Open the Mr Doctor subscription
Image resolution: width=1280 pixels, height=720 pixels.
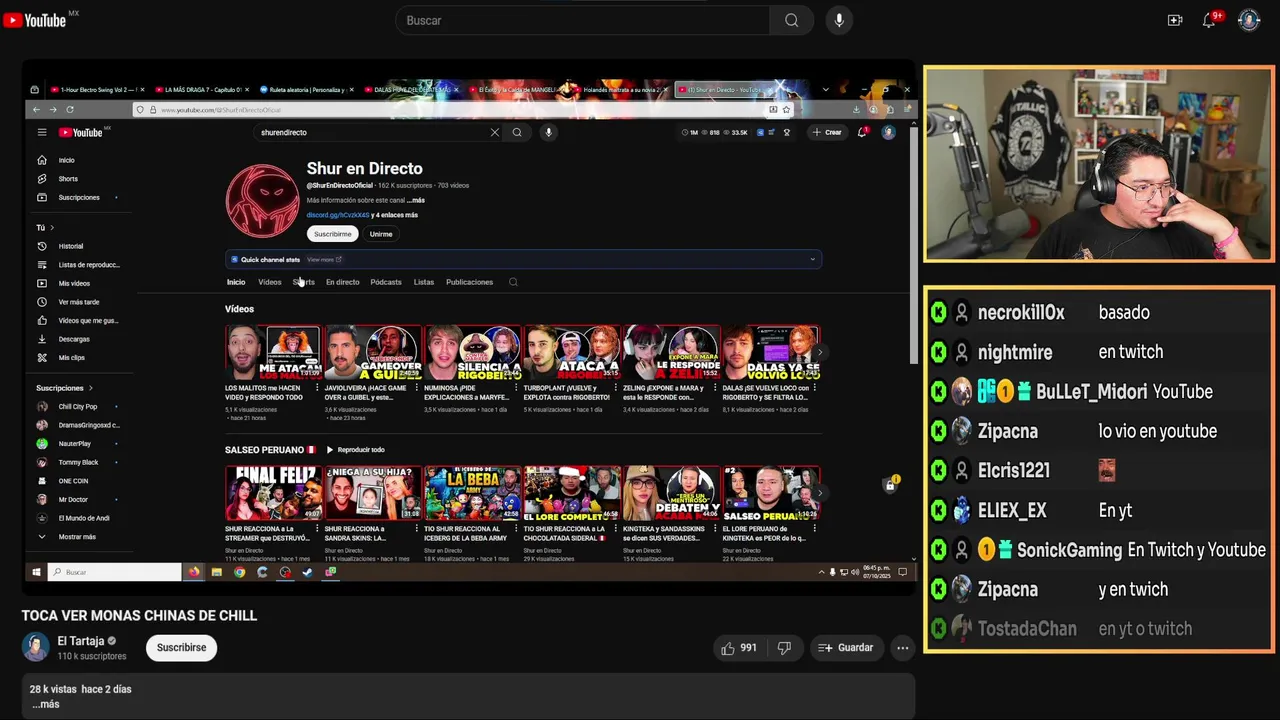coord(73,499)
